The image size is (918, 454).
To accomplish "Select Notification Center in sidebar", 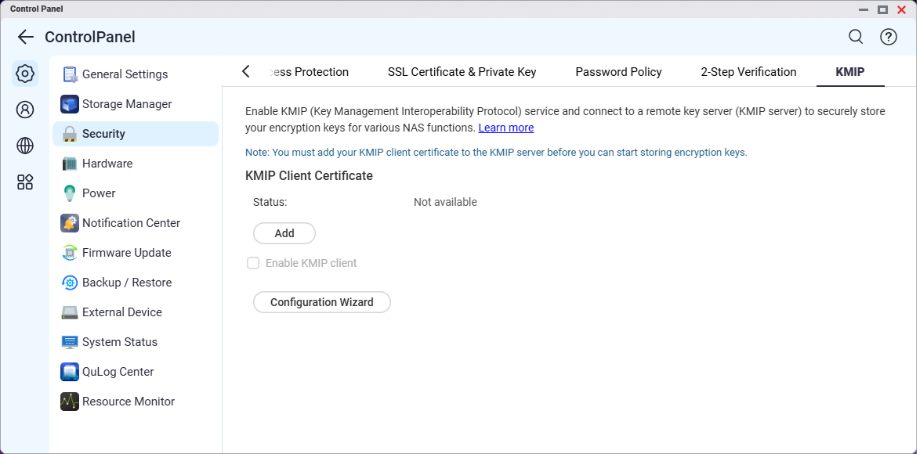I will (130, 223).
